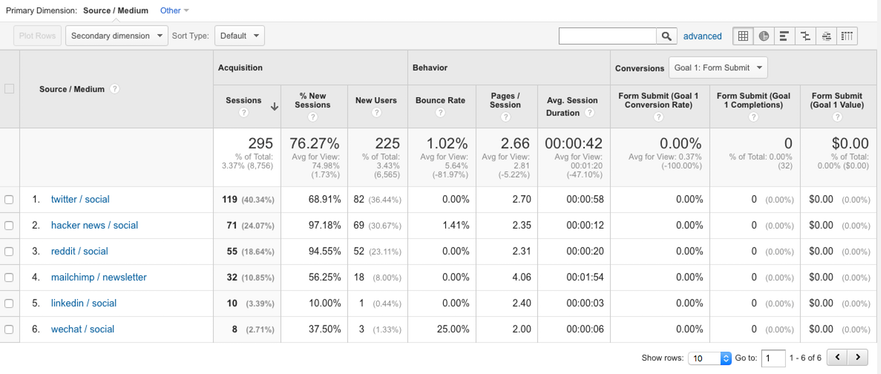Image resolution: width=881 pixels, height=374 pixels.
Task: Open the advanced filter link
Action: point(702,36)
